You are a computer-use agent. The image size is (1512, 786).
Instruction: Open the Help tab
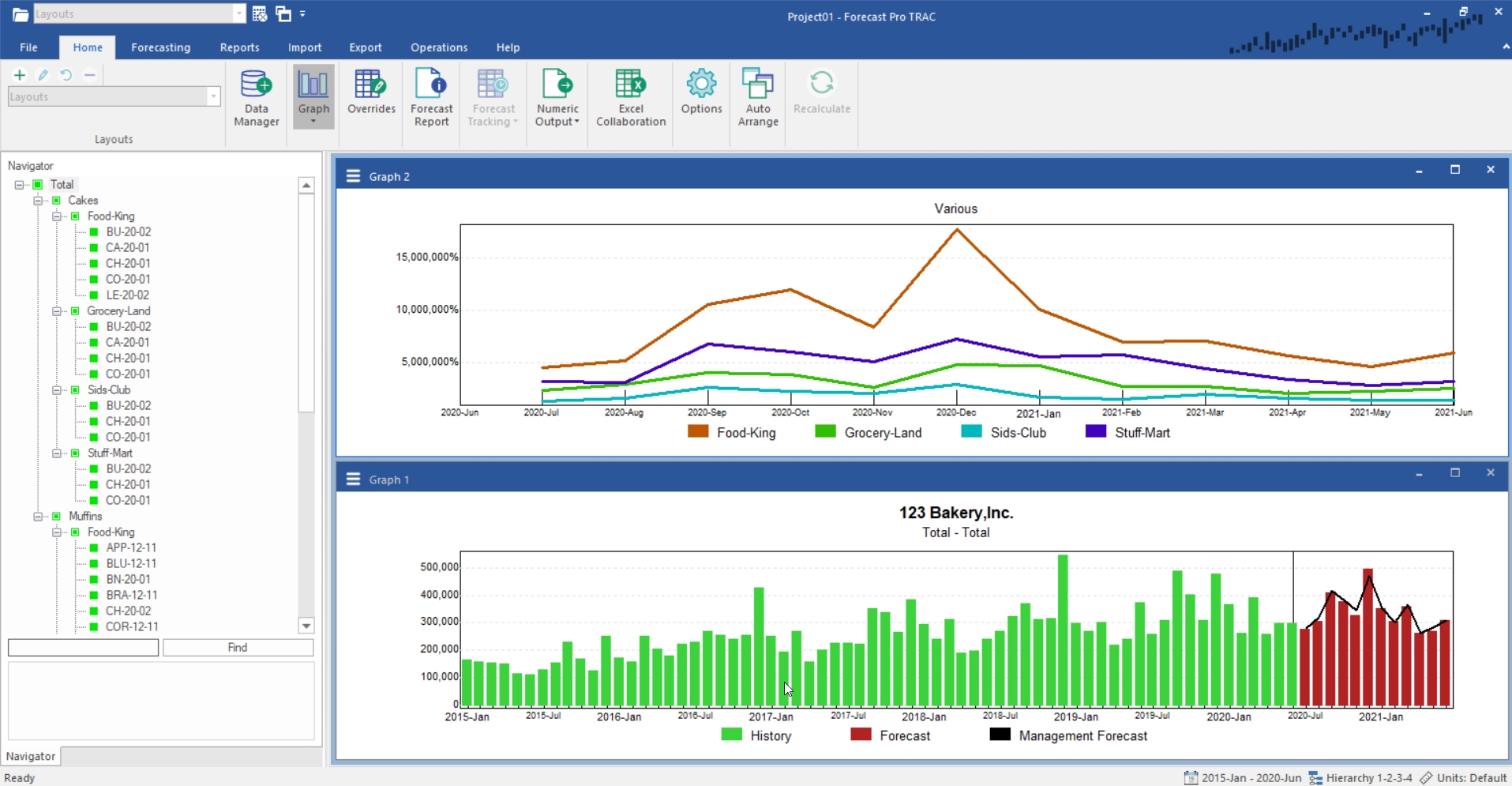508,47
